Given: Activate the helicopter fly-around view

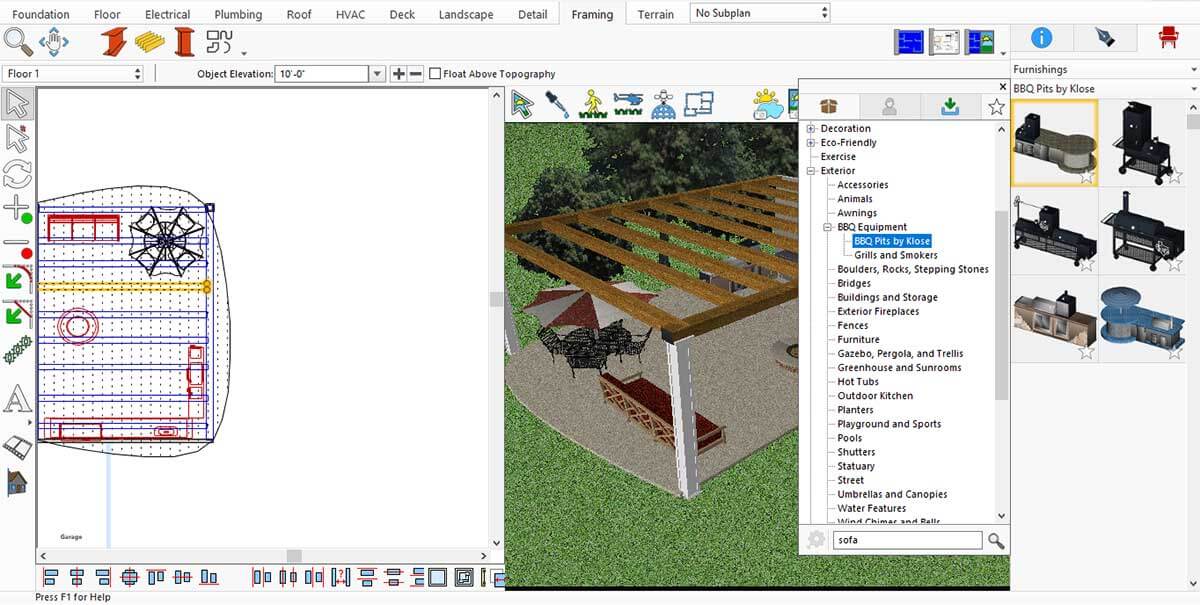Looking at the screenshot, I should [x=629, y=104].
